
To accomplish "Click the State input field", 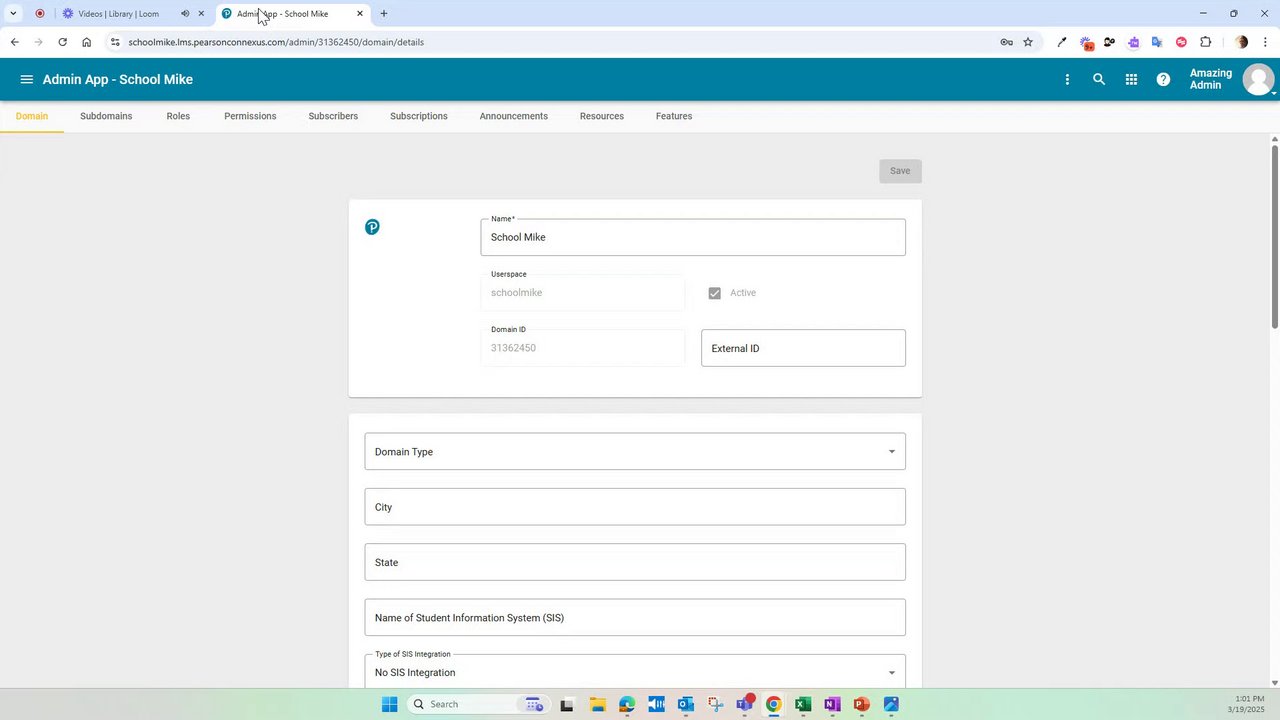I will point(635,562).
